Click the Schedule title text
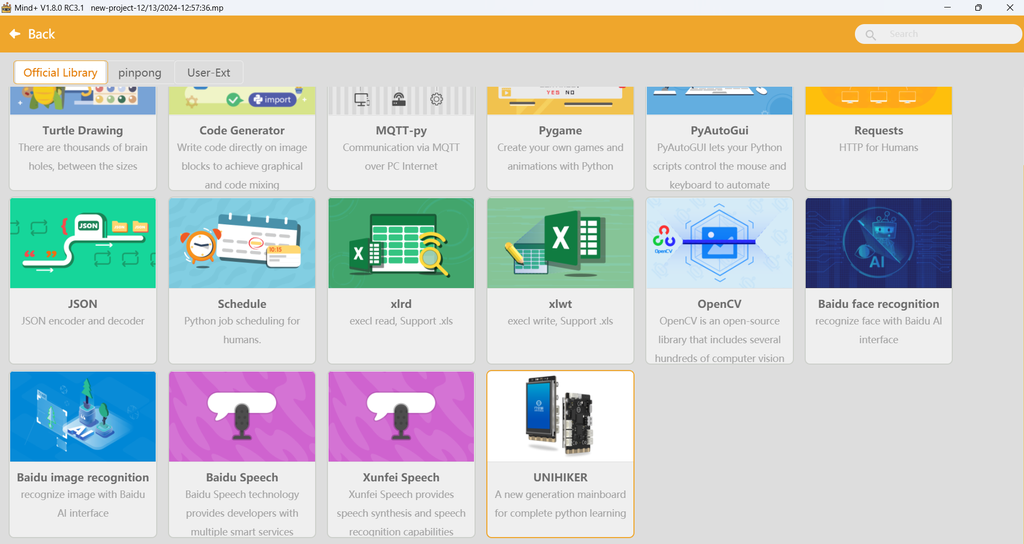The width and height of the screenshot is (1024, 544). [x=242, y=304]
